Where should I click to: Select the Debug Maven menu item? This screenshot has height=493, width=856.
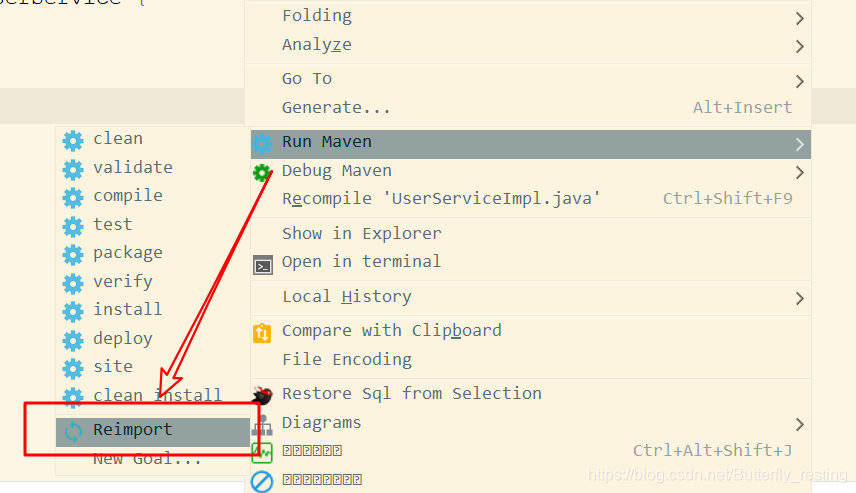pyautogui.click(x=531, y=173)
